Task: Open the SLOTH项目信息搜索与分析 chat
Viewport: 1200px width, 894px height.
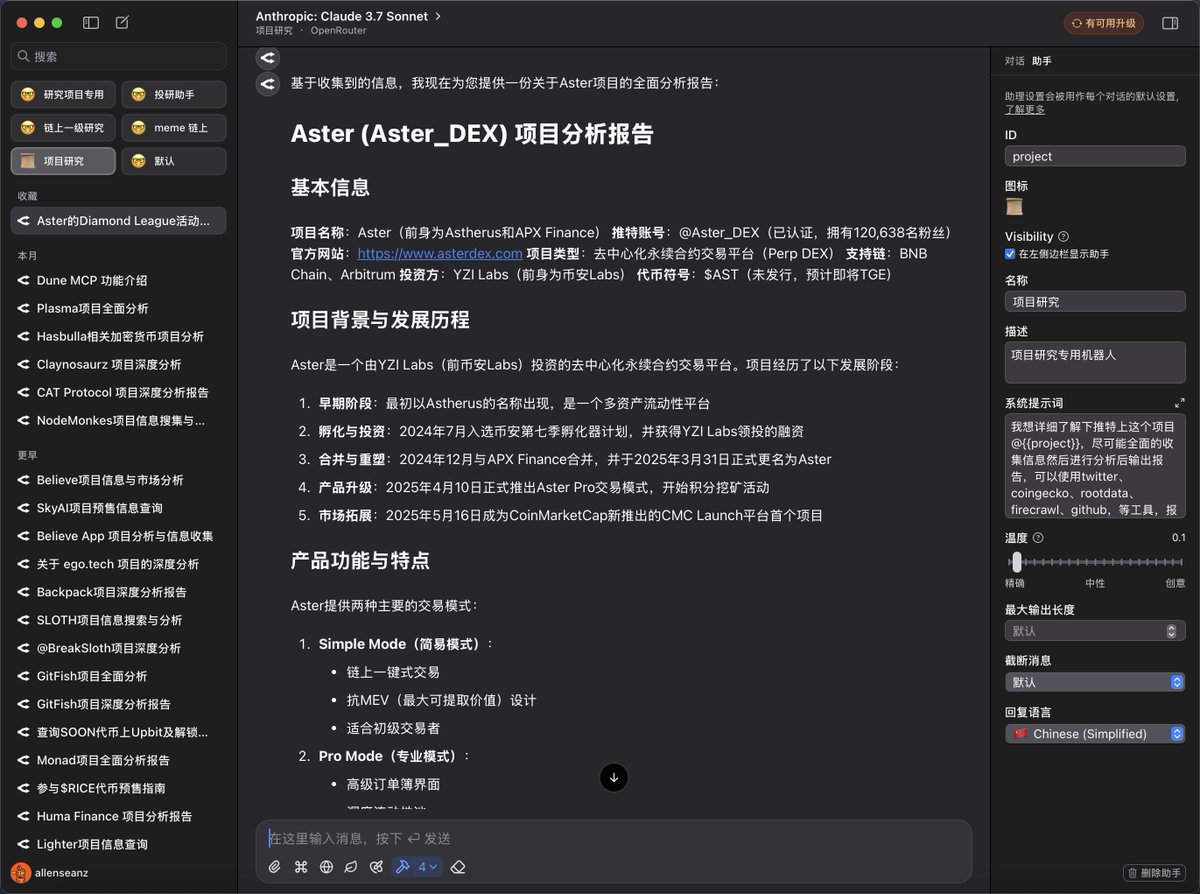Action: [119, 620]
